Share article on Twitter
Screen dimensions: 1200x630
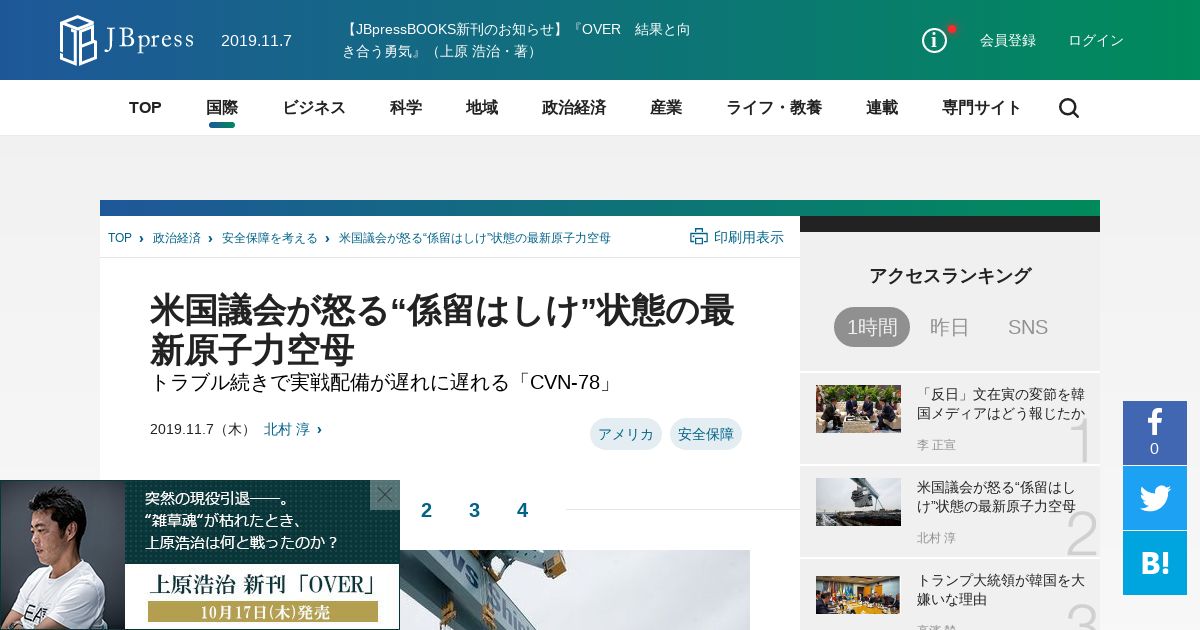click(x=1155, y=498)
